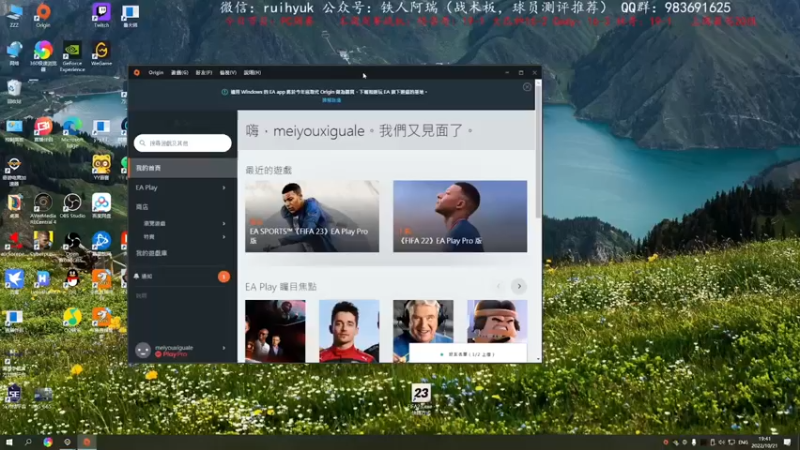Open the GeForce Experience desktop icon
This screenshot has width=800, height=450.
(x=72, y=55)
